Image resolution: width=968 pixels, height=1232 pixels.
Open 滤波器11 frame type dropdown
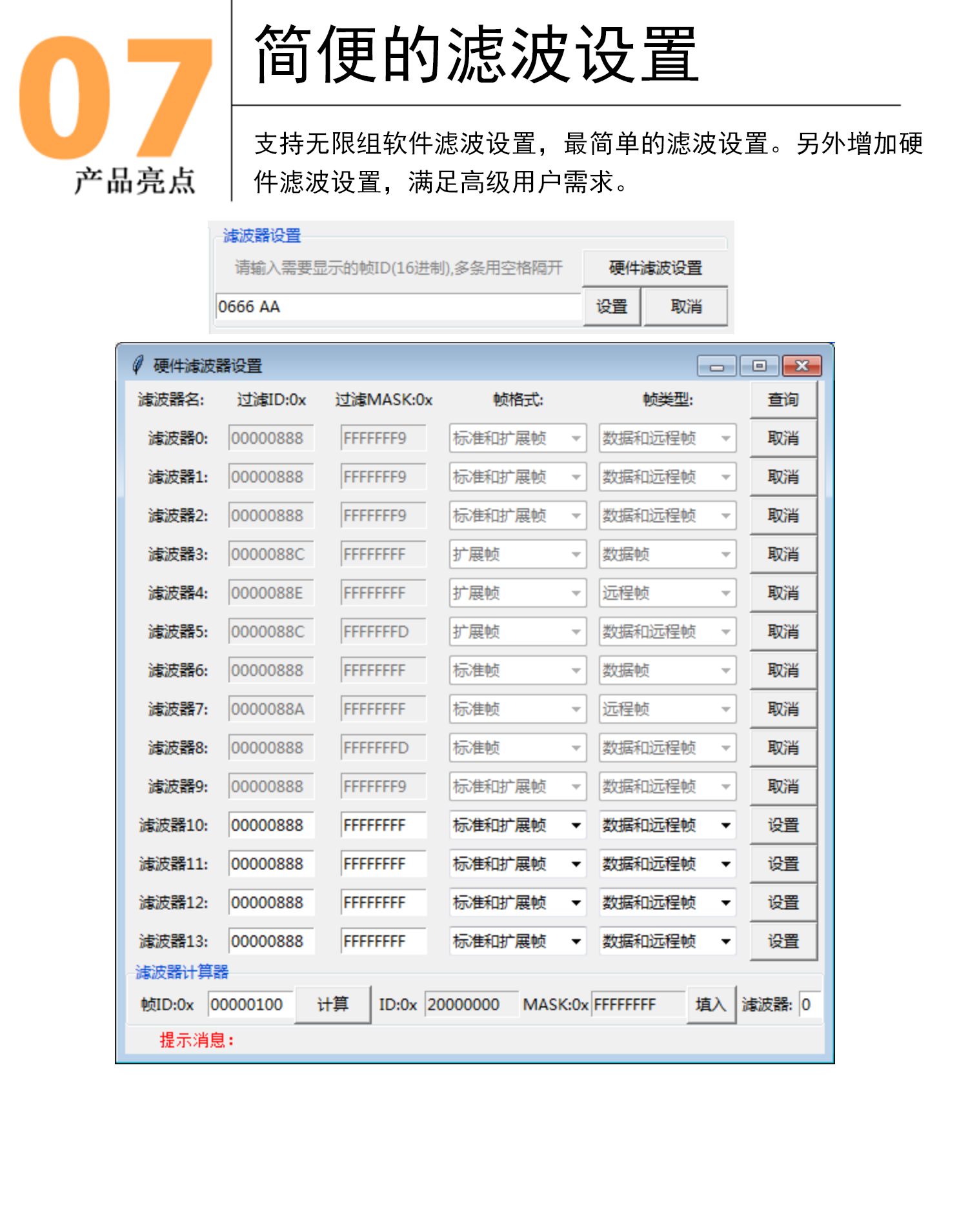pyautogui.click(x=667, y=864)
